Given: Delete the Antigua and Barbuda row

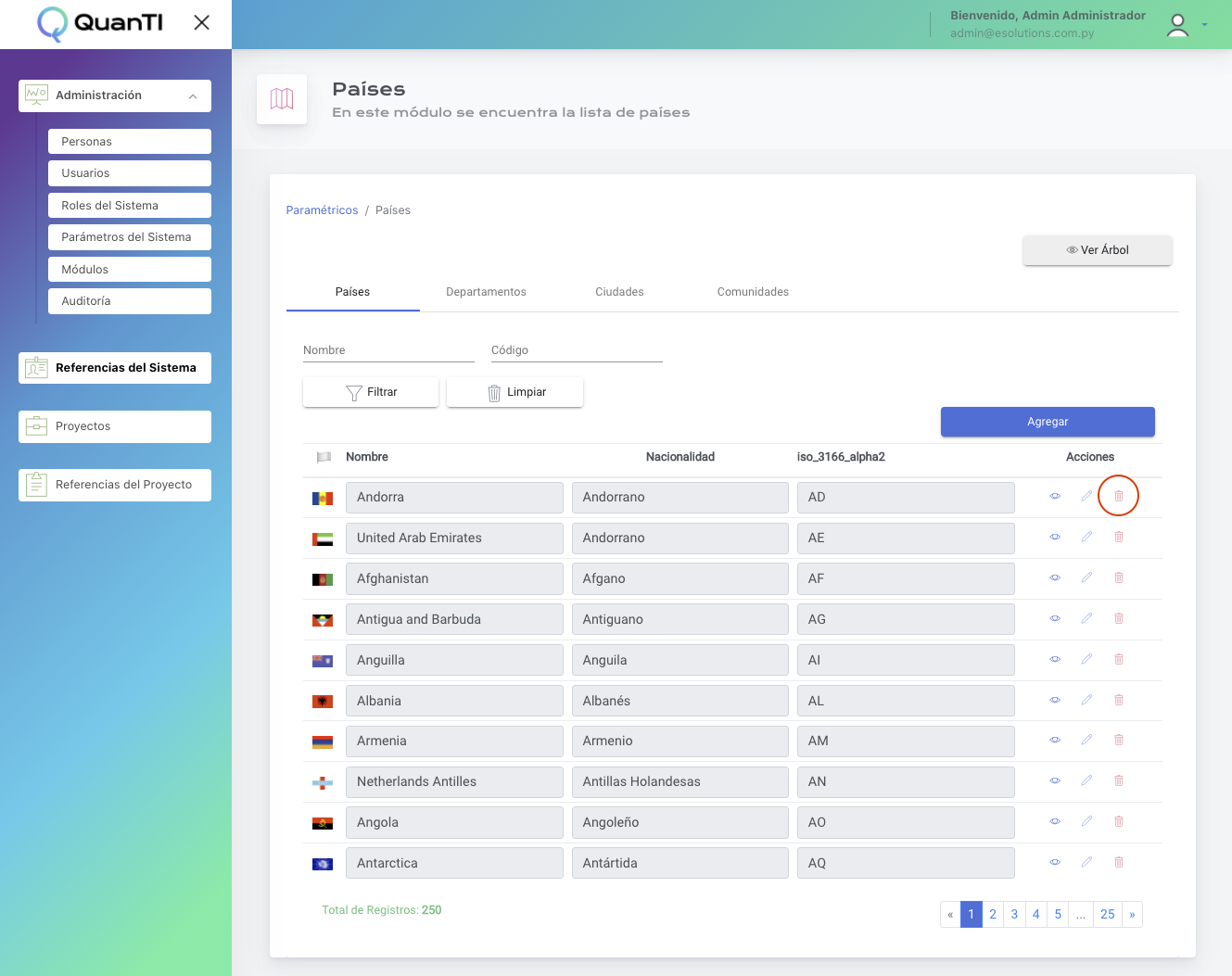Looking at the screenshot, I should coord(1119,619).
